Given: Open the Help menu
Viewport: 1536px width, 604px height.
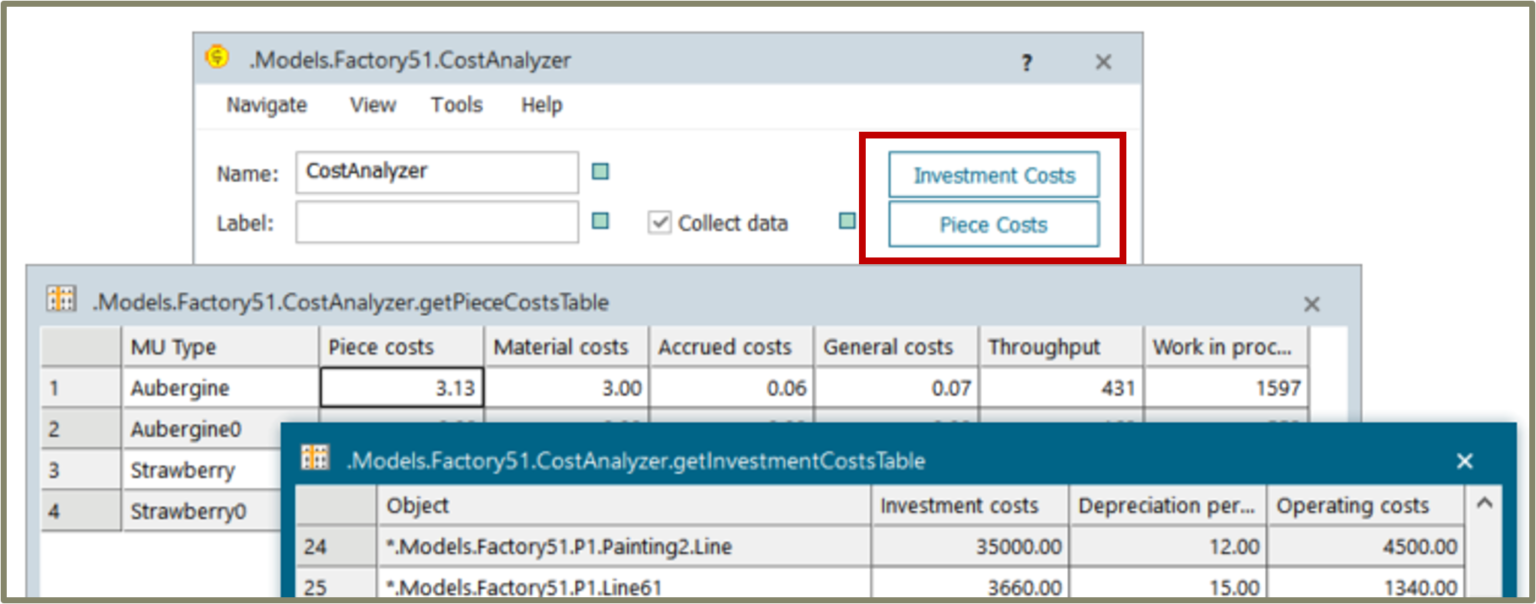Looking at the screenshot, I should pyautogui.click(x=541, y=104).
